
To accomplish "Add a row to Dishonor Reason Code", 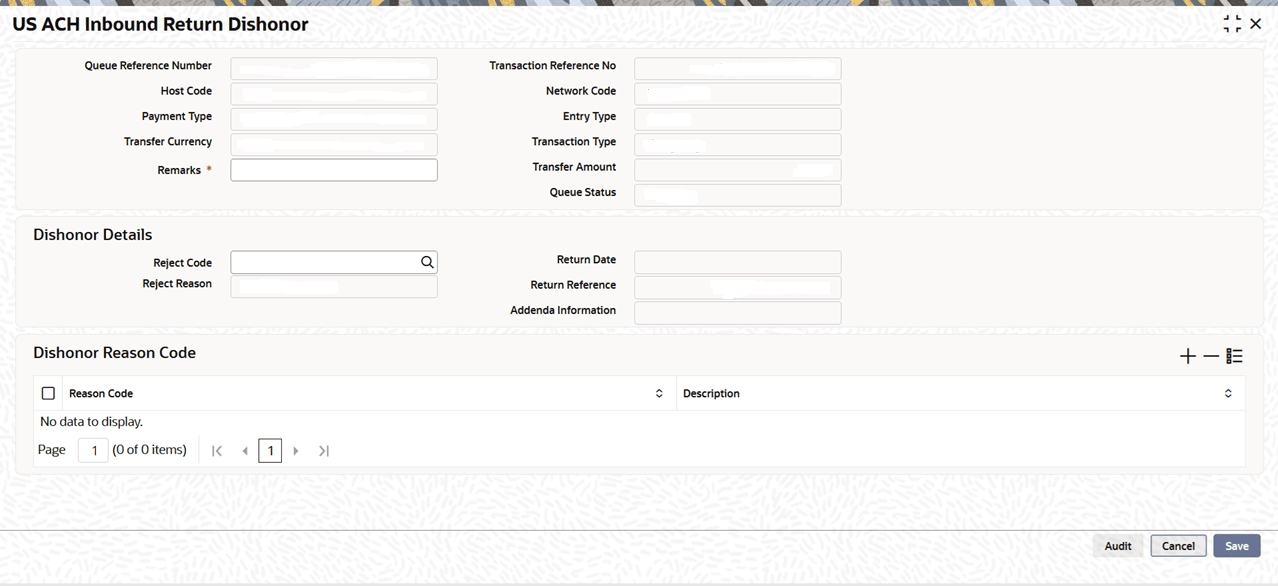I will (x=1188, y=356).
